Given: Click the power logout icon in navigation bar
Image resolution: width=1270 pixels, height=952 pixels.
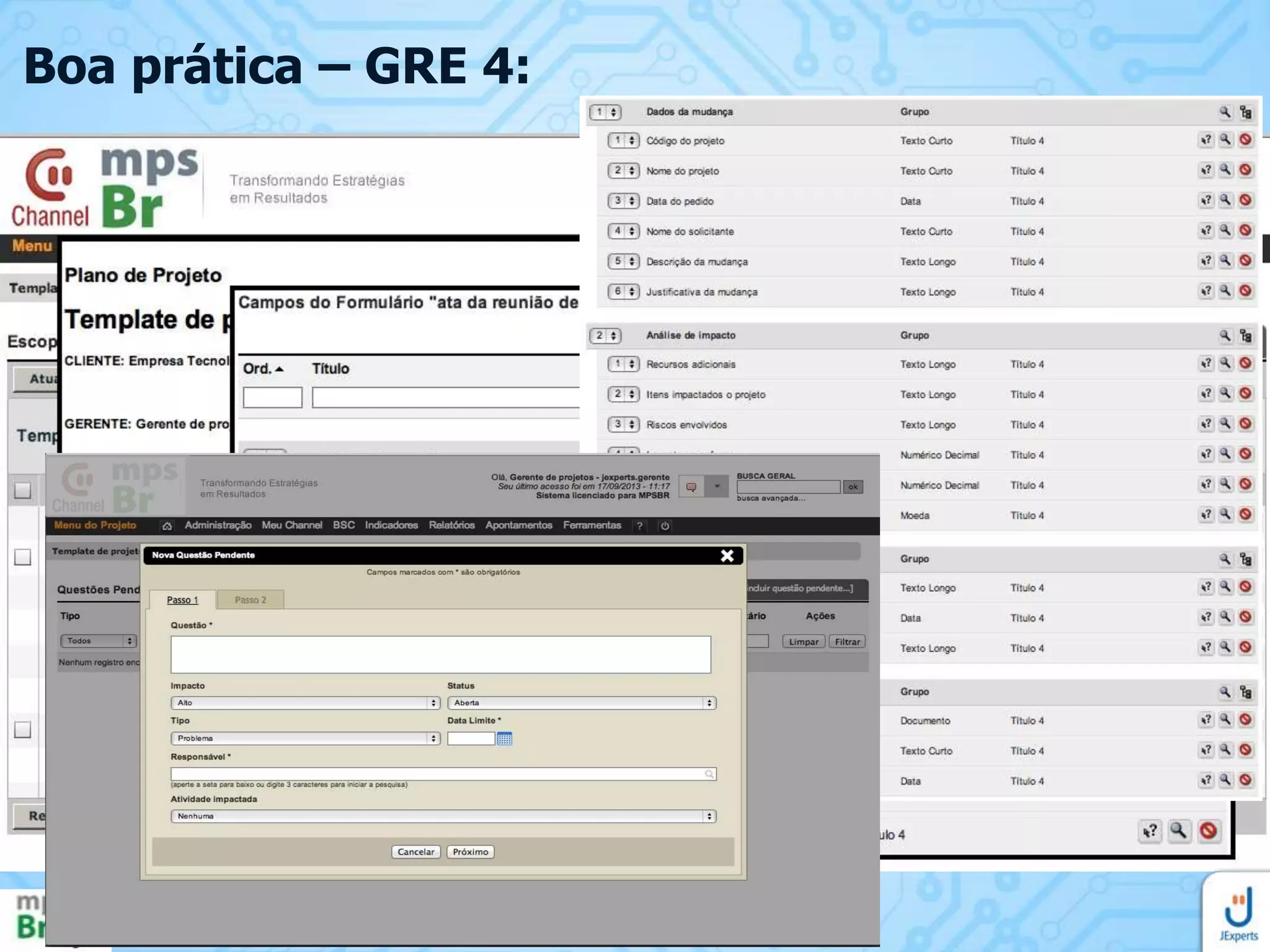Looking at the screenshot, I should (x=665, y=526).
